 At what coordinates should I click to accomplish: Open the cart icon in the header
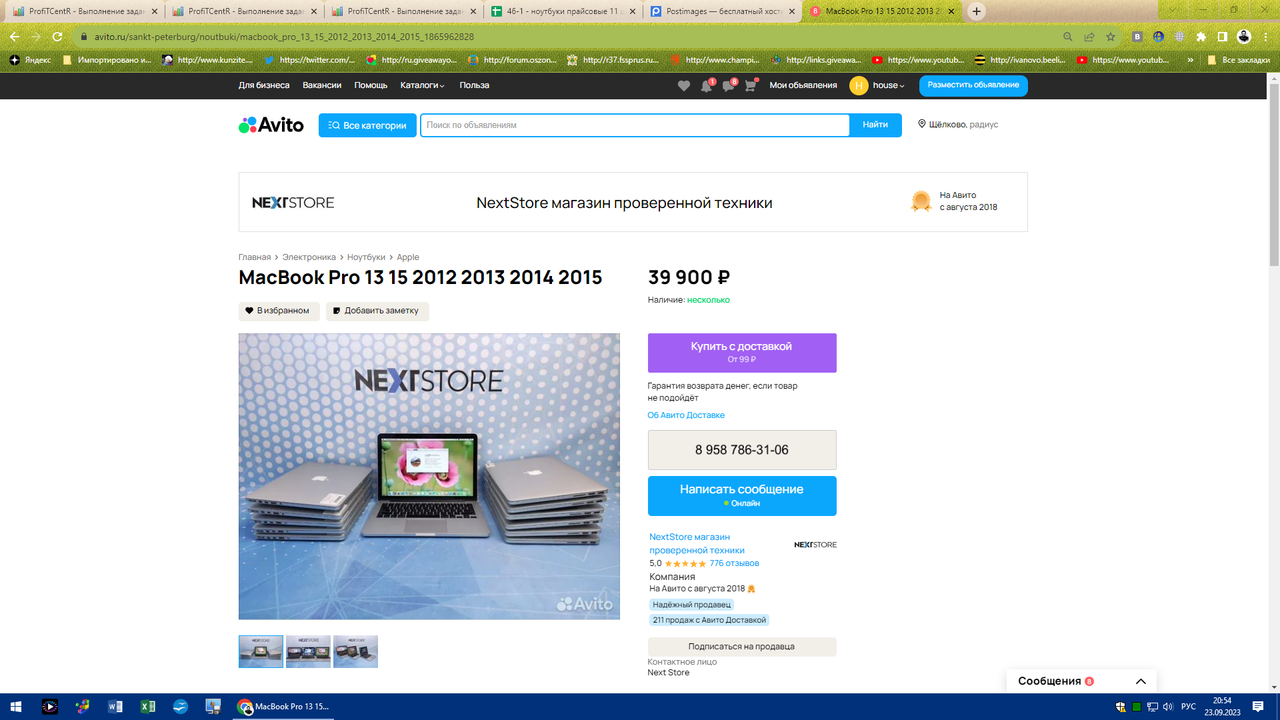(x=749, y=86)
